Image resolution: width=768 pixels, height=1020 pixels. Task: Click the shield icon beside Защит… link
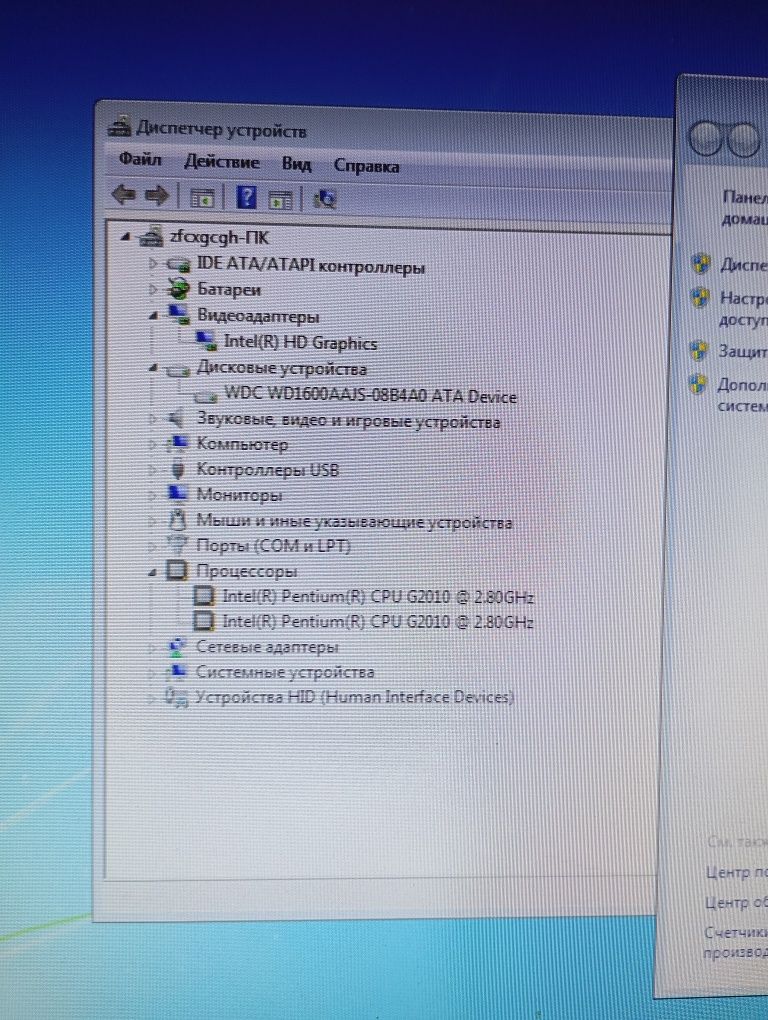[x=698, y=351]
